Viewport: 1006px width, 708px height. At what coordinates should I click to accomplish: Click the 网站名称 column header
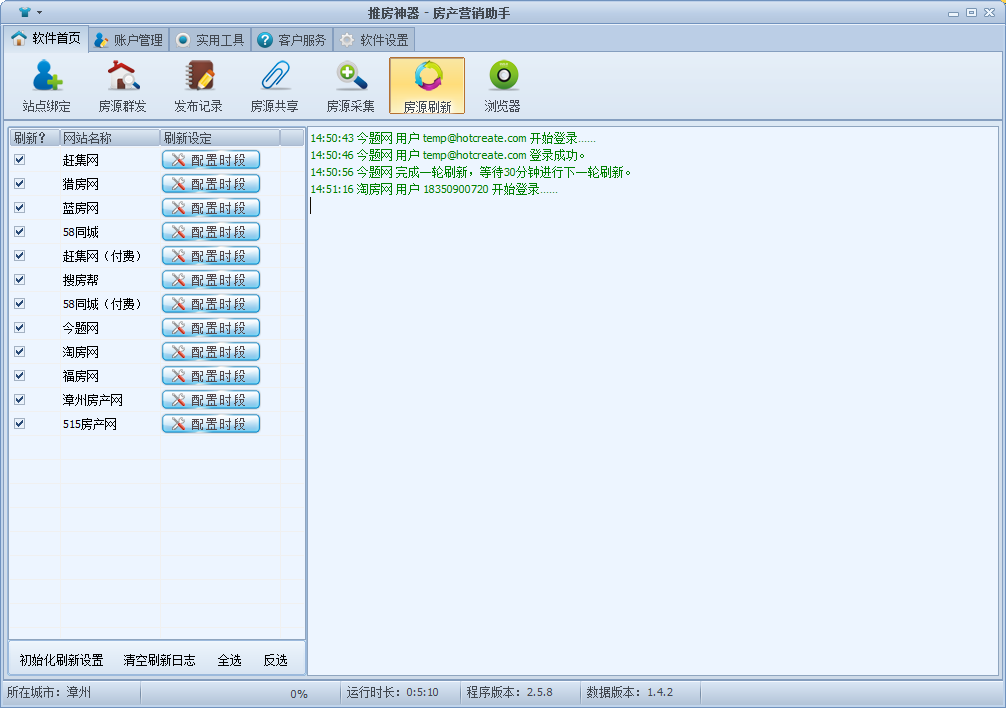110,138
